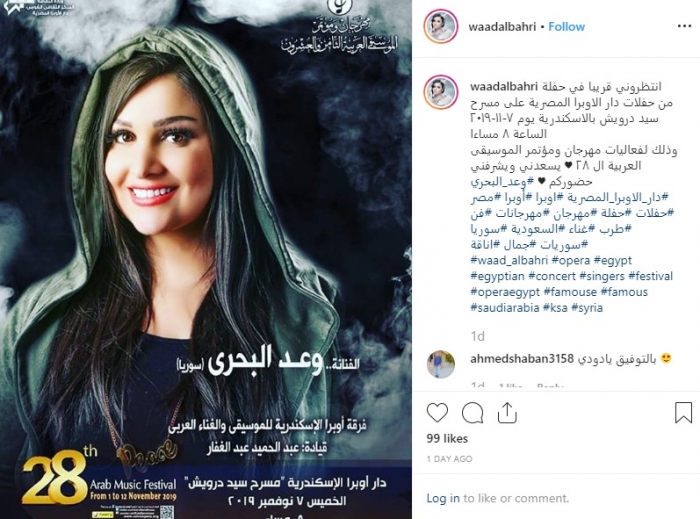Open comments with the speech bubble icon
Screen dimensions: 700x519
[x=472, y=413]
